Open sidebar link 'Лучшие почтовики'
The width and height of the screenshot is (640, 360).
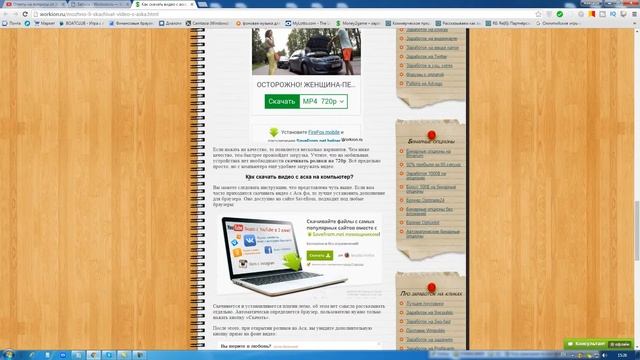coord(424,304)
